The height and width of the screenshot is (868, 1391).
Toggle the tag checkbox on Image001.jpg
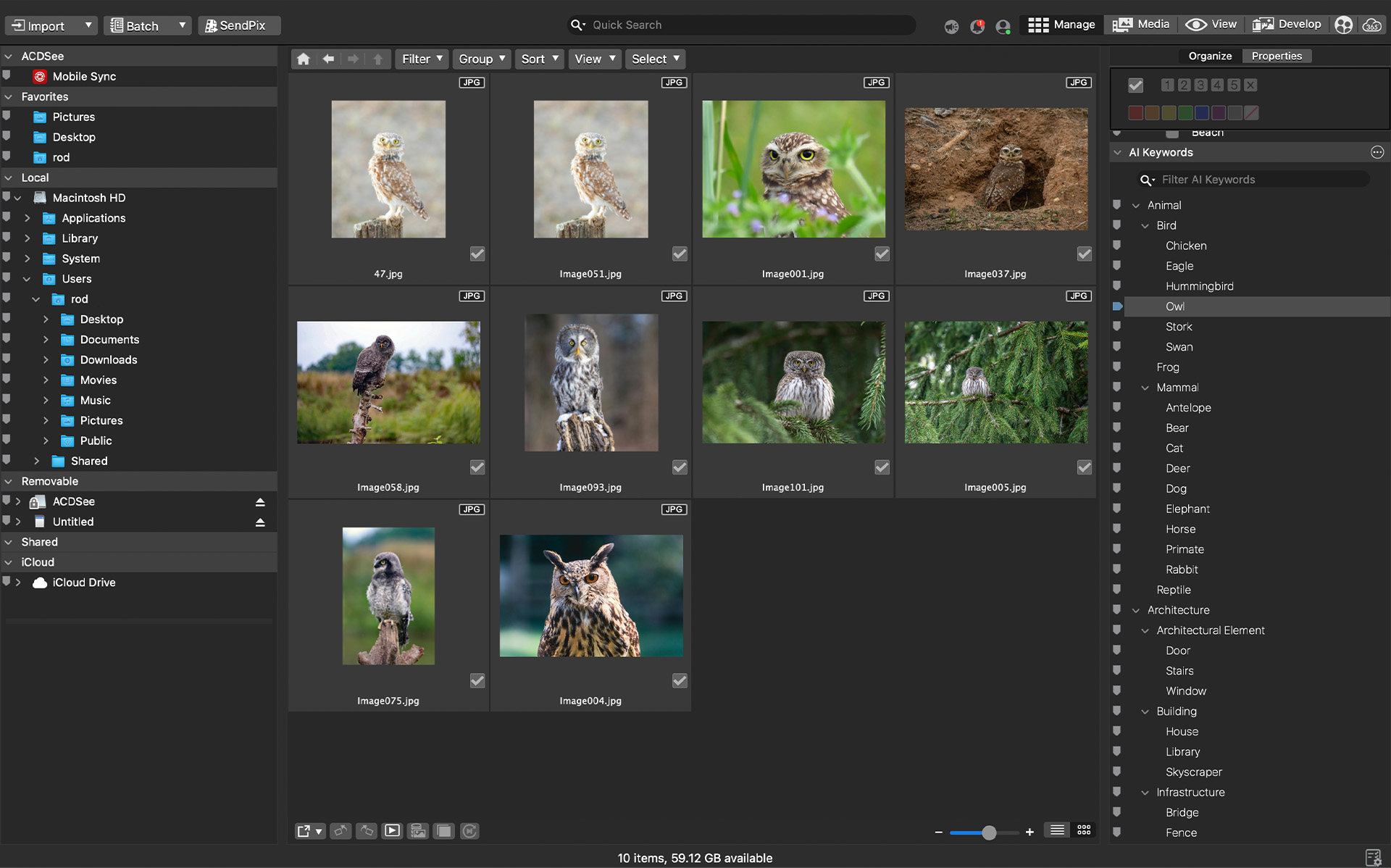click(x=882, y=254)
